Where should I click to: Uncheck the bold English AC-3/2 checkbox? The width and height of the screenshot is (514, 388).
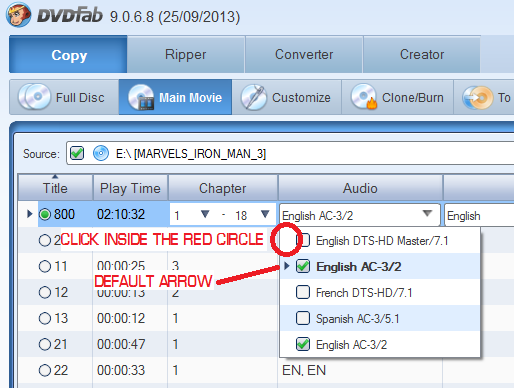(303, 266)
